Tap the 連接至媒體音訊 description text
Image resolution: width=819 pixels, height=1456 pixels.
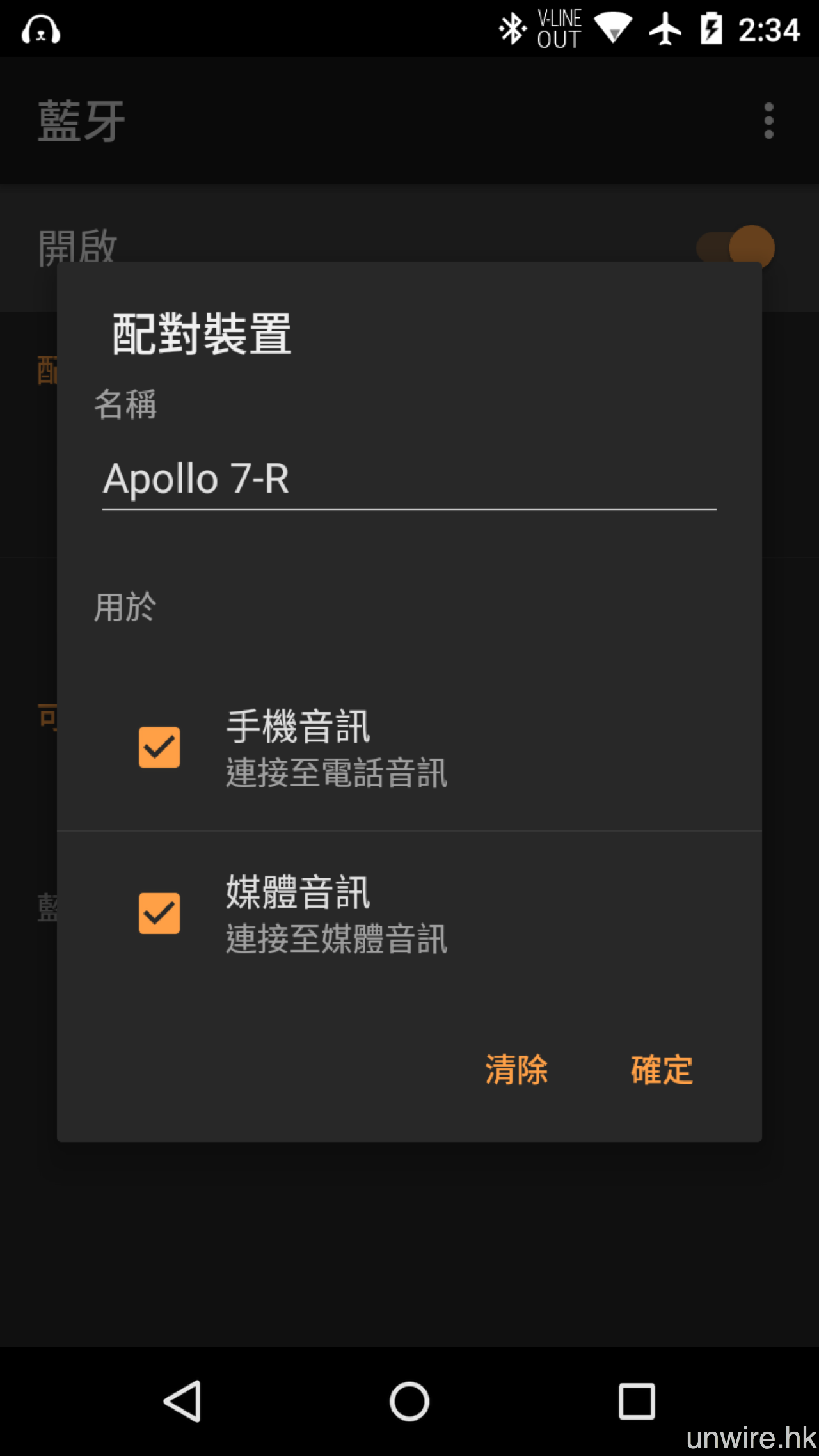pos(337,939)
